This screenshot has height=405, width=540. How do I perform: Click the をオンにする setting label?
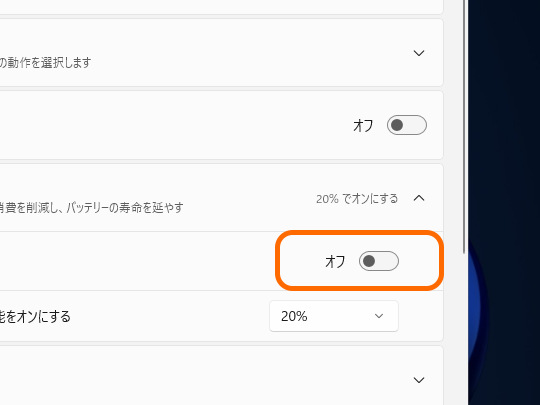[x=35, y=316]
